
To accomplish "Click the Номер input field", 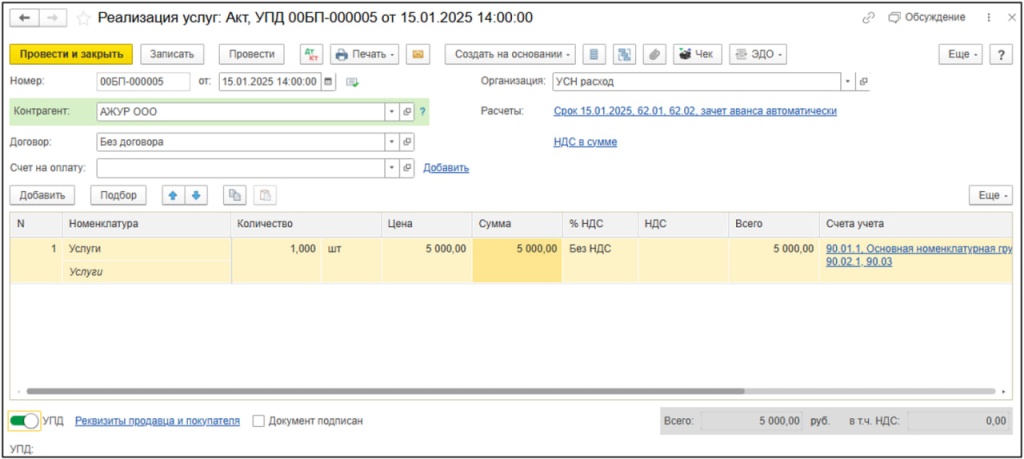I will coord(143,82).
